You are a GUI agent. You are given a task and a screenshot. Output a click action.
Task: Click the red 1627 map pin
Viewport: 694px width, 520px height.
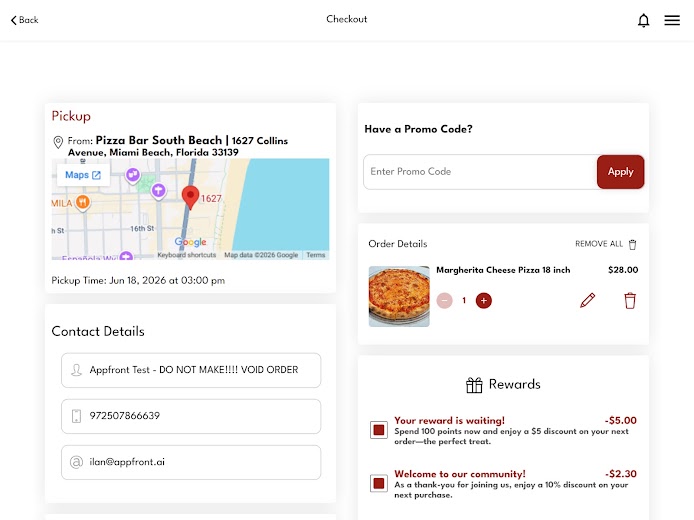pos(190,197)
